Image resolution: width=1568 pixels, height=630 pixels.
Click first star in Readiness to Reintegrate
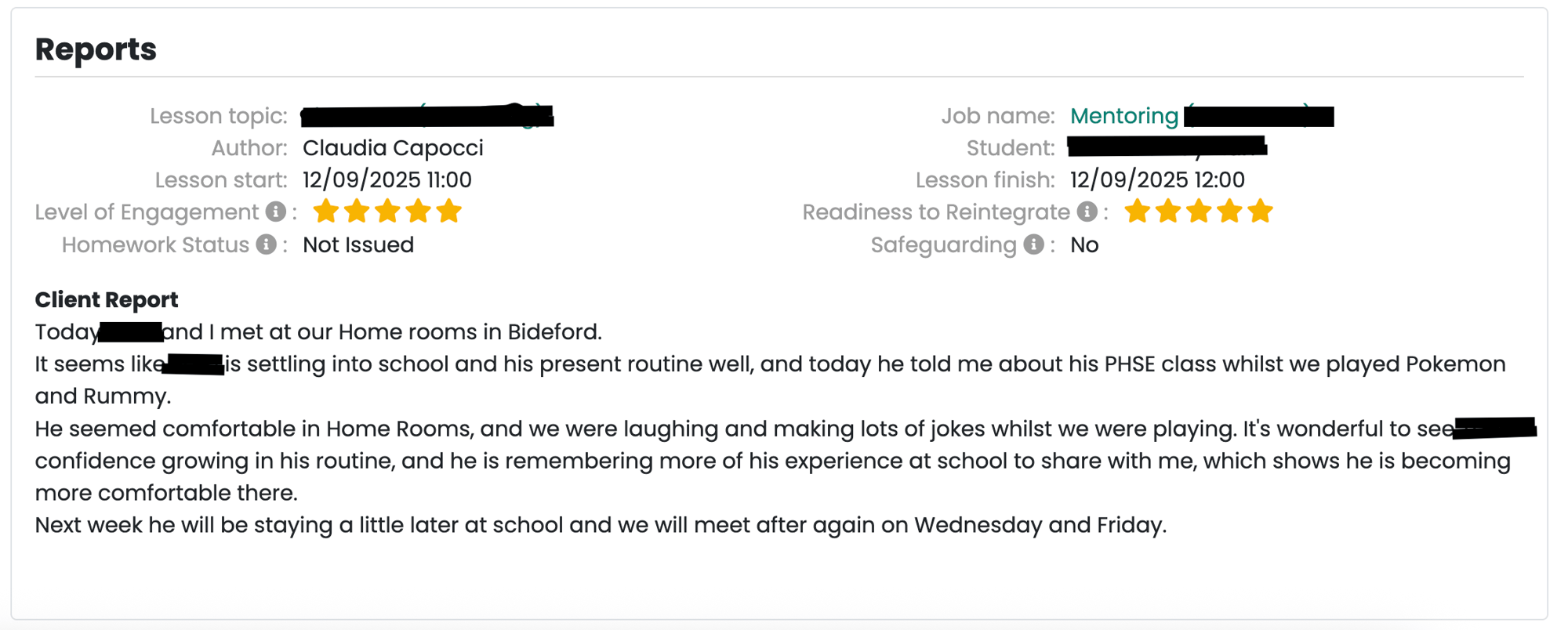1137,211
